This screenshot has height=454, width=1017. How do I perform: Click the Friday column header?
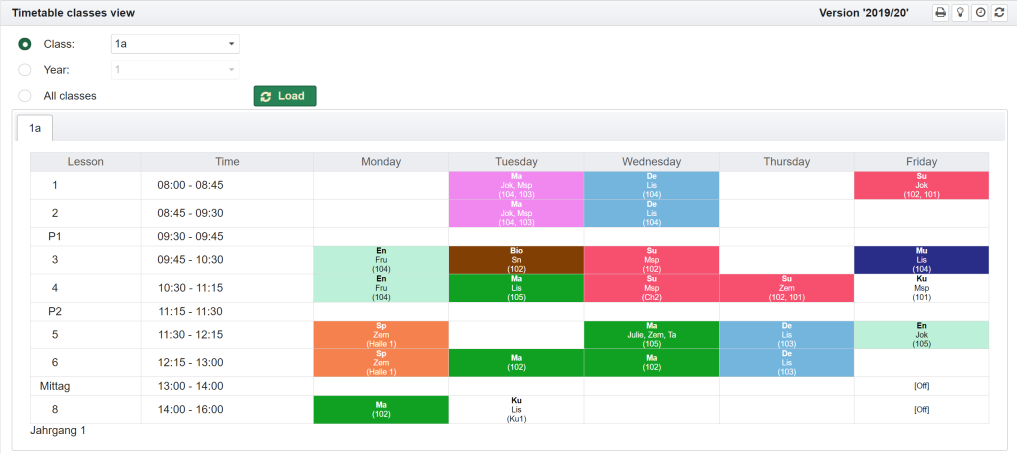pos(921,161)
